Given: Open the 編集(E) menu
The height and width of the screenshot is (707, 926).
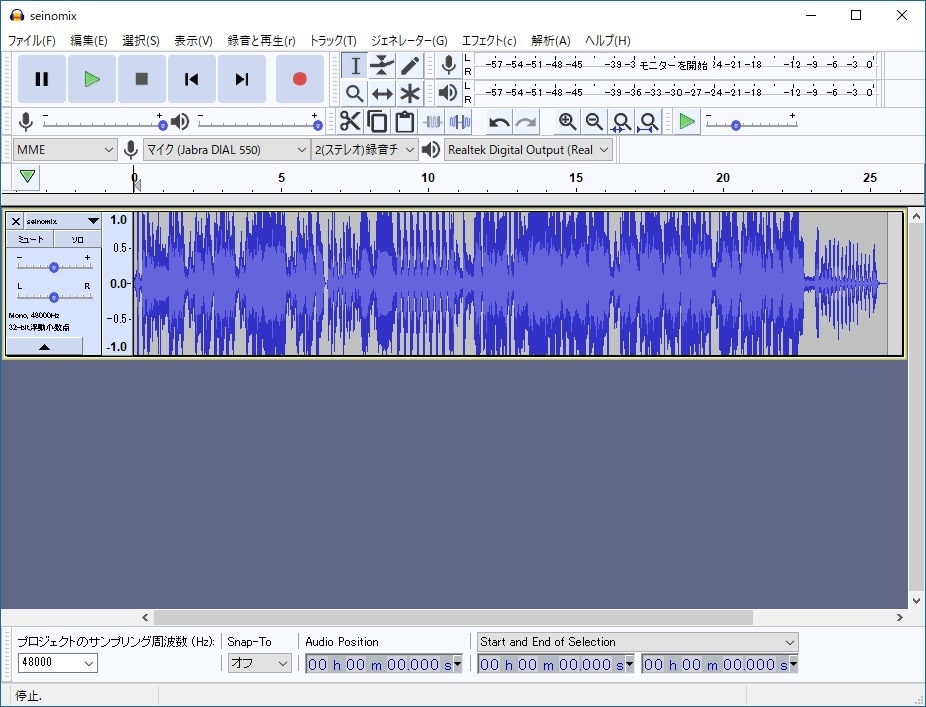Looking at the screenshot, I should click(x=89, y=41).
